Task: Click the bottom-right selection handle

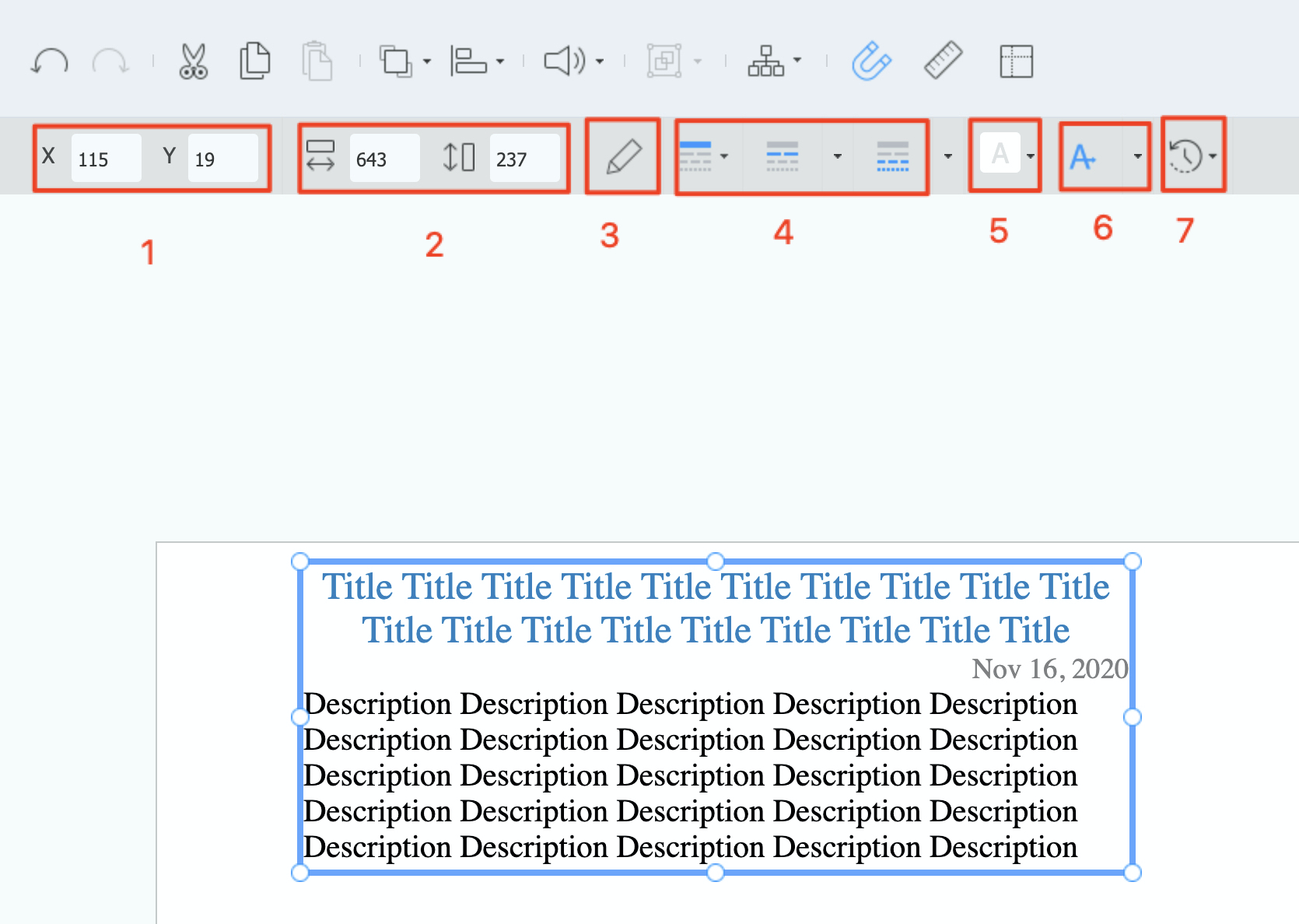Action: pos(1133,873)
